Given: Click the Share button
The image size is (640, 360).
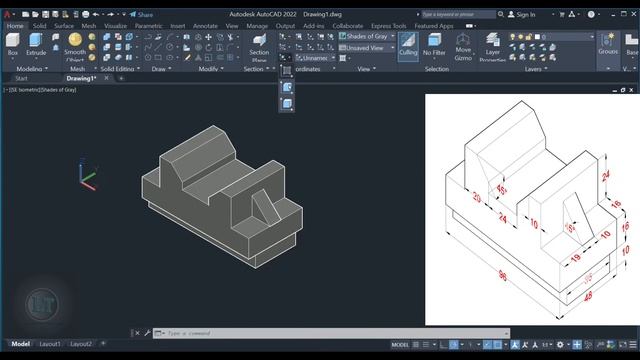Looking at the screenshot, I should tap(141, 14).
